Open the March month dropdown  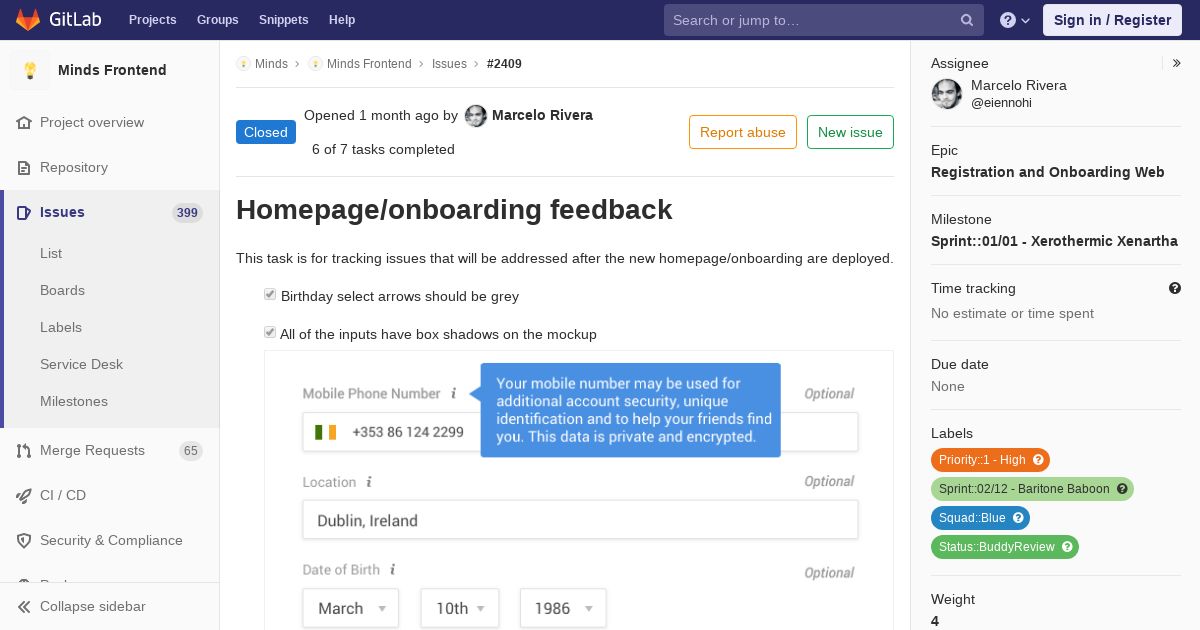pyautogui.click(x=351, y=608)
